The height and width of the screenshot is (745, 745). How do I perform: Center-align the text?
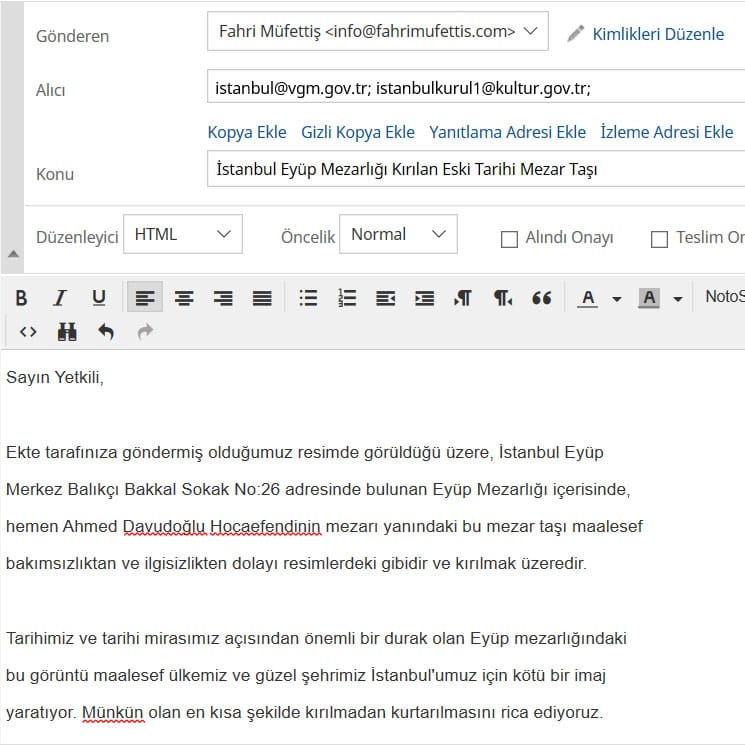point(184,298)
